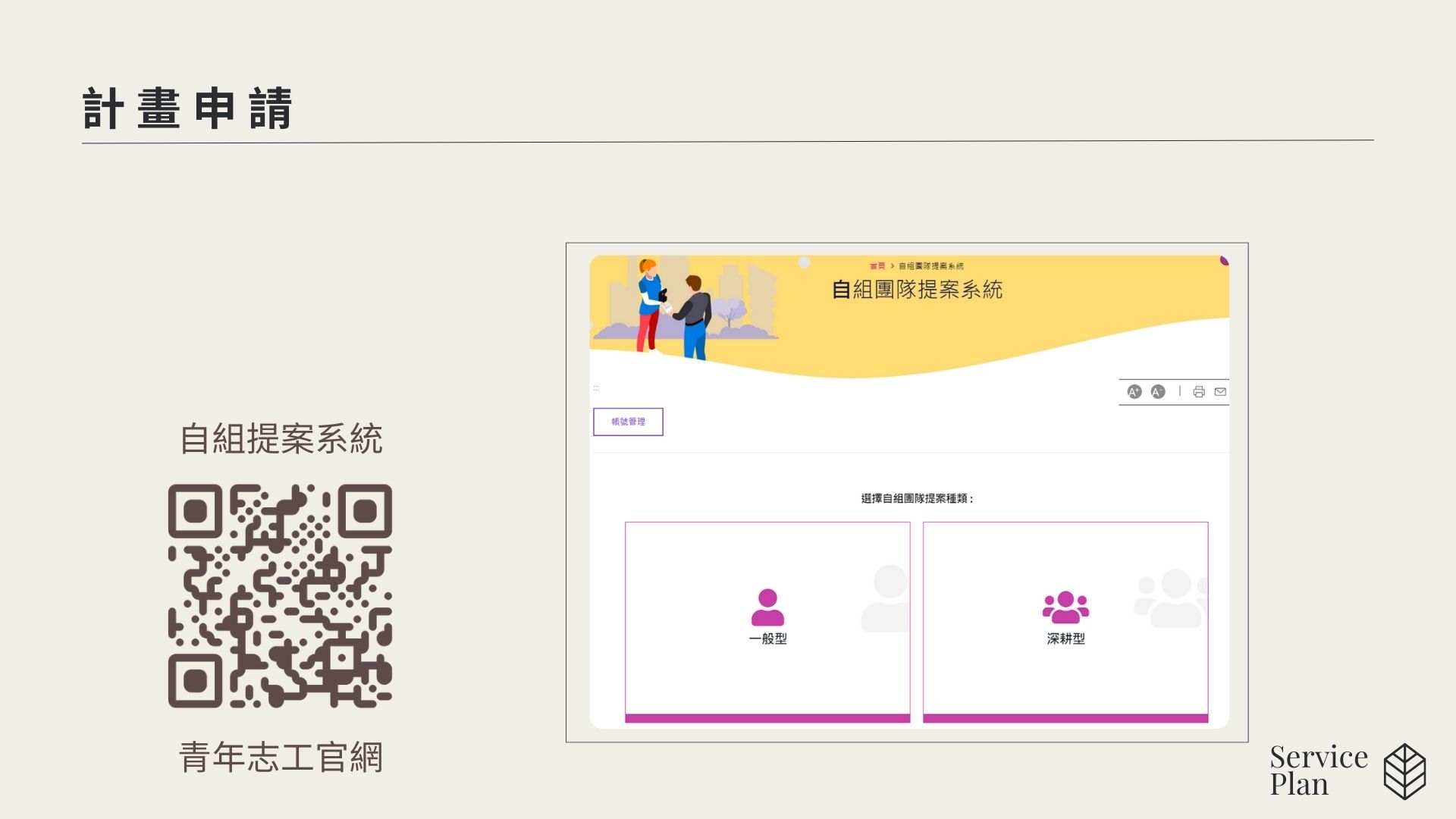This screenshot has height=819, width=1456.
Task: Click the 青年志工官網 caption
Action: point(281,758)
